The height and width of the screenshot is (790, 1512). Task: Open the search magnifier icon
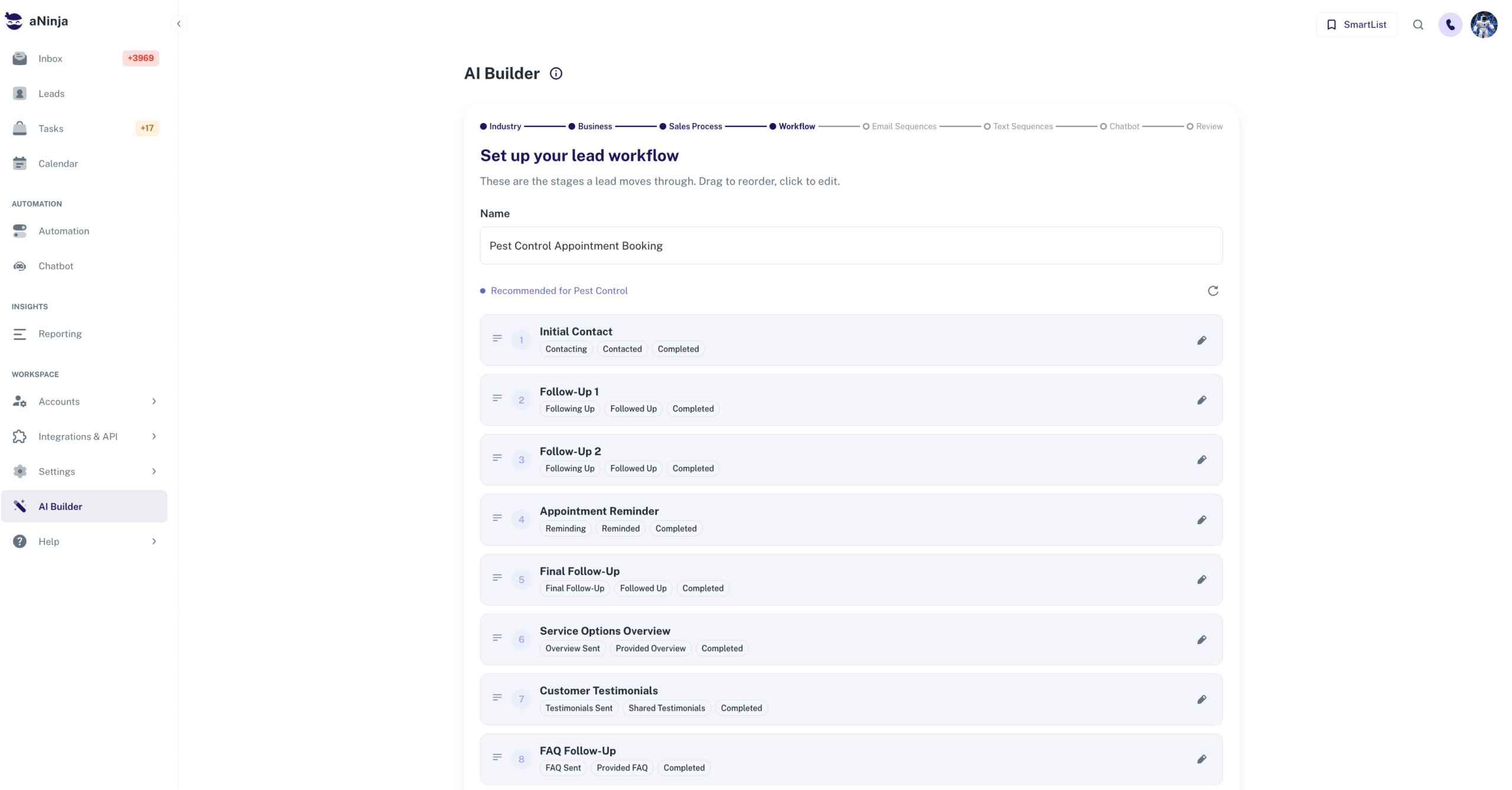1417,25
